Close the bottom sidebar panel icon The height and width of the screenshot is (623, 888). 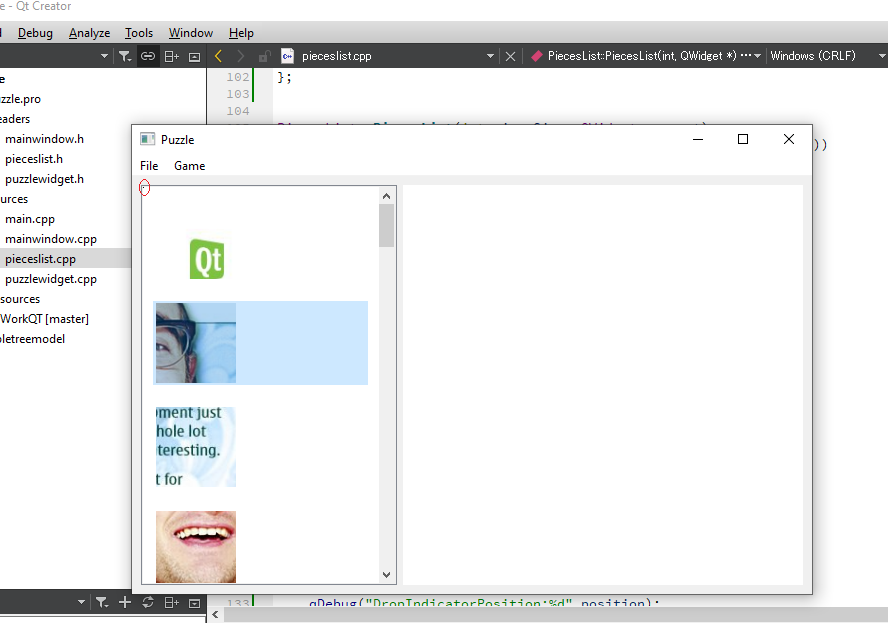tap(194, 603)
